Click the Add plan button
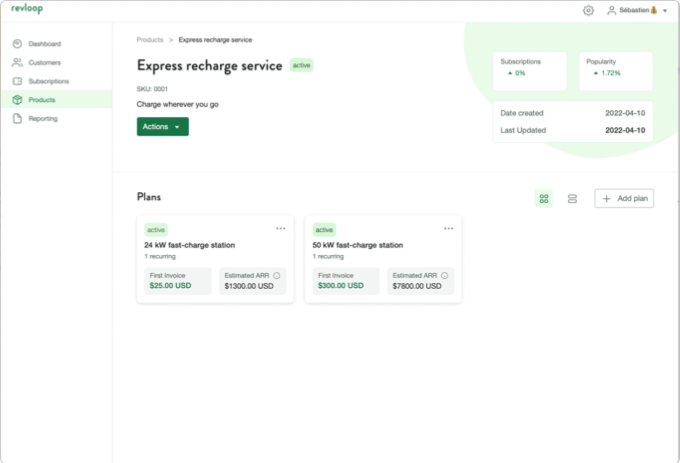Screen dimensions: 680x463 click(624, 199)
